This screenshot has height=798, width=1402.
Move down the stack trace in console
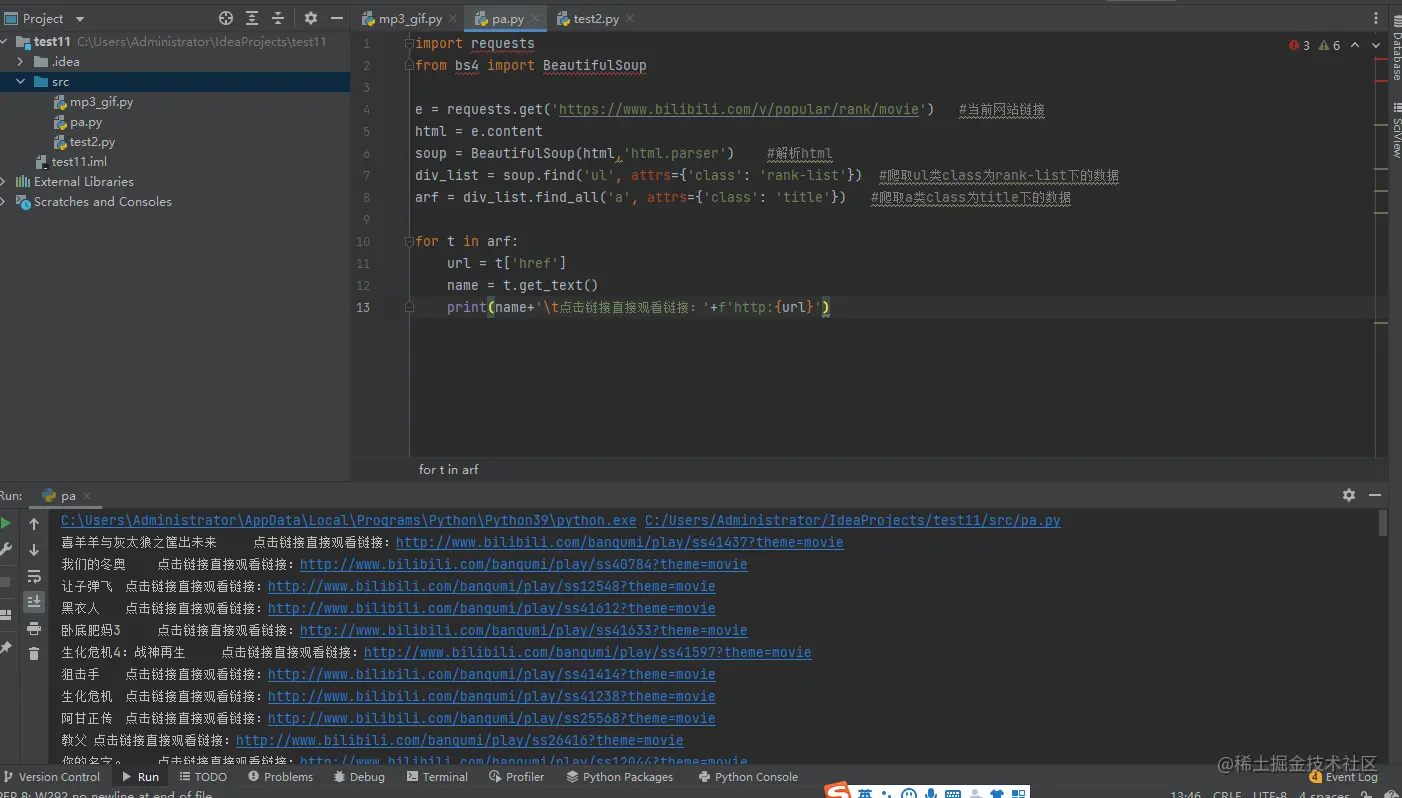(x=34, y=550)
